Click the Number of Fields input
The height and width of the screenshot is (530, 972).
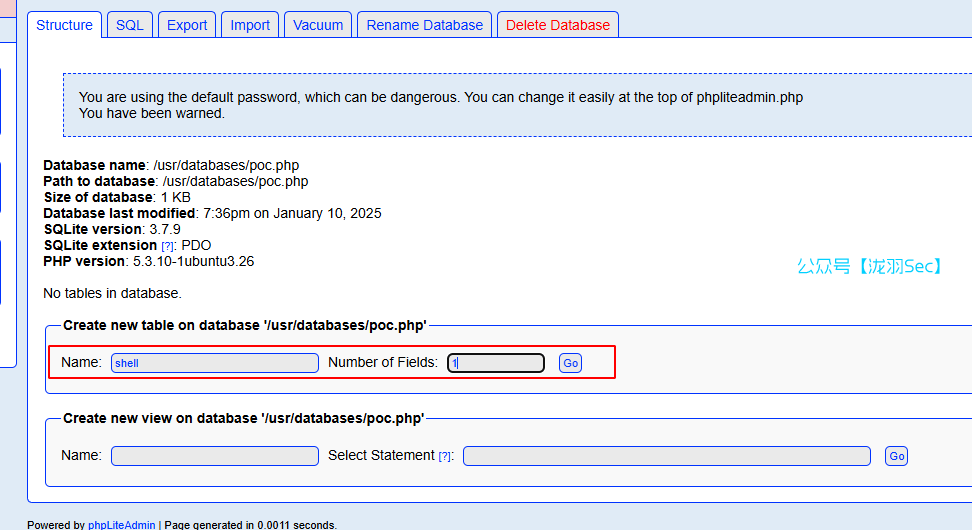coord(496,363)
